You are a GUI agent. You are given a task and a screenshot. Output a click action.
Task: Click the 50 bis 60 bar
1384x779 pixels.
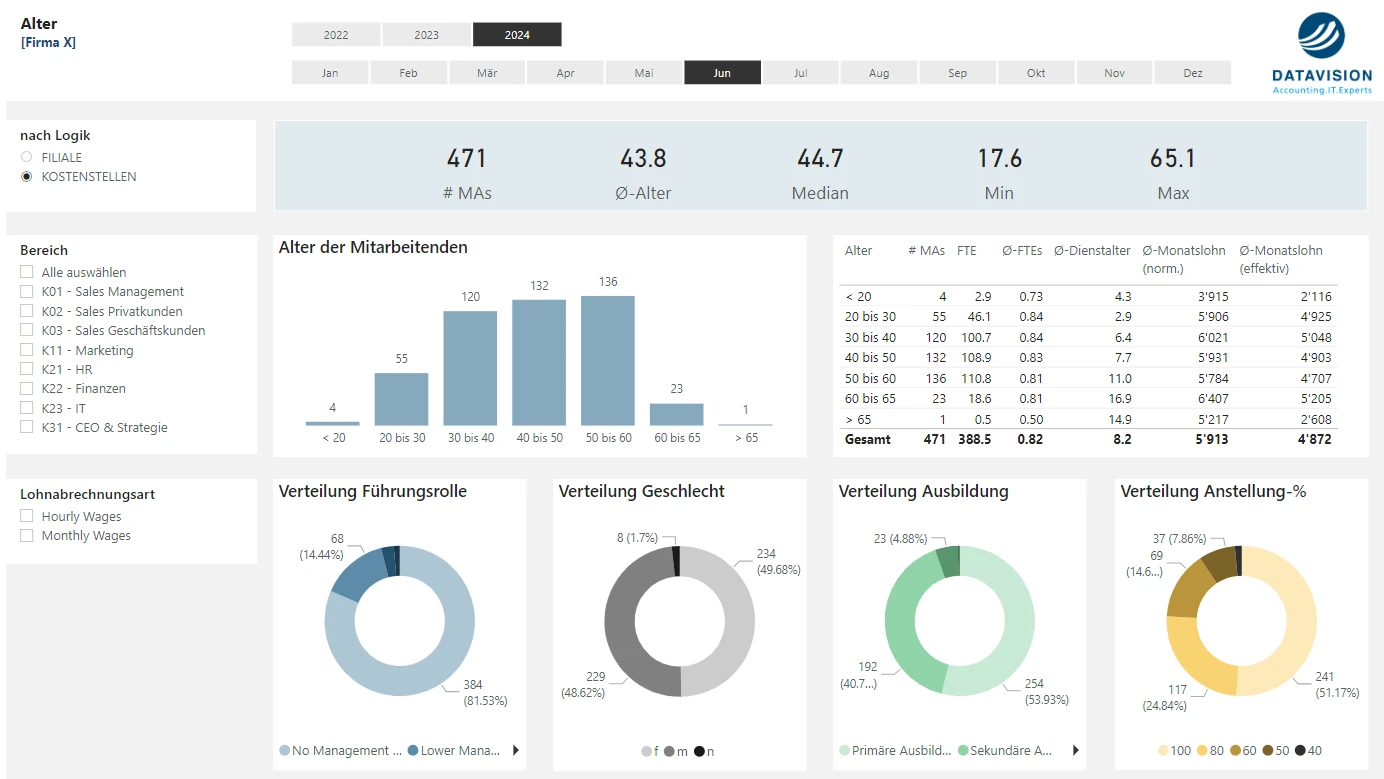click(608, 361)
